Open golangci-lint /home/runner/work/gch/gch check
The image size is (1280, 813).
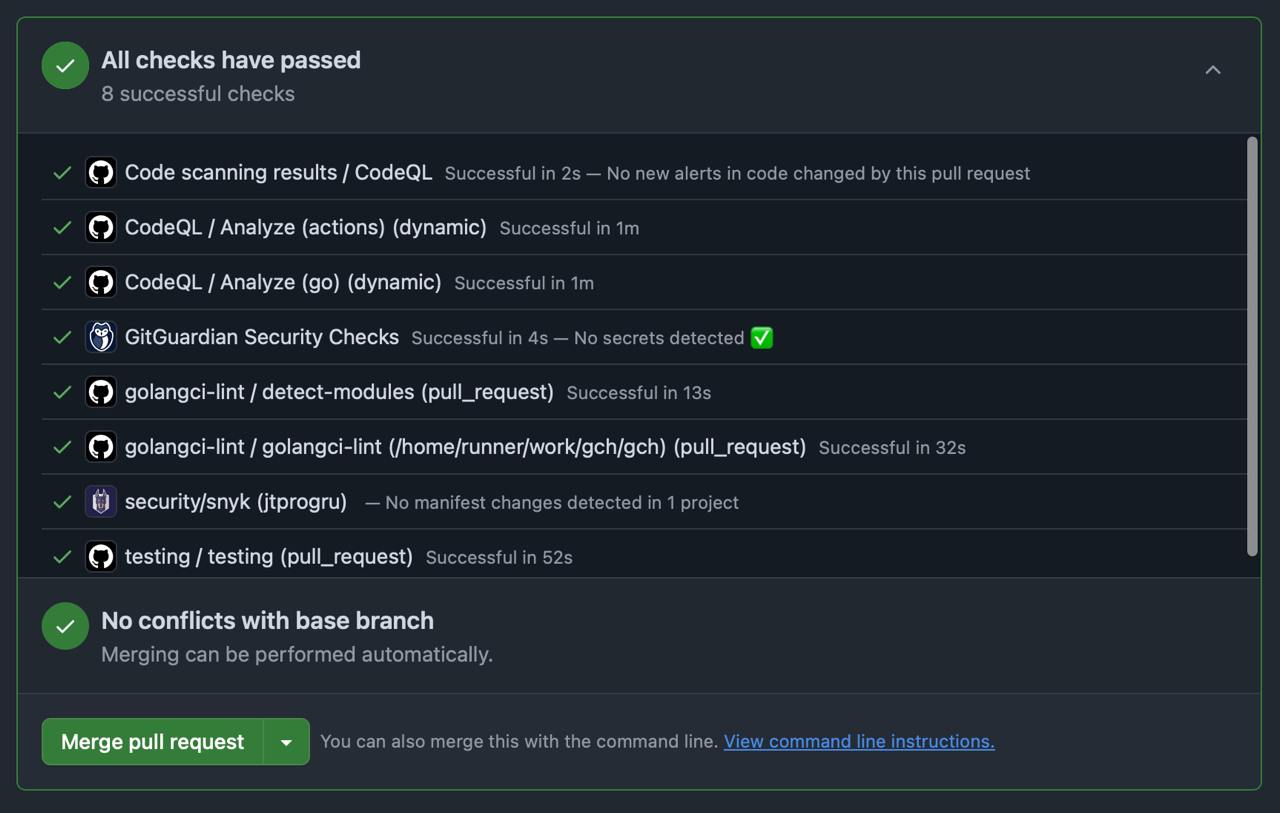(x=465, y=447)
